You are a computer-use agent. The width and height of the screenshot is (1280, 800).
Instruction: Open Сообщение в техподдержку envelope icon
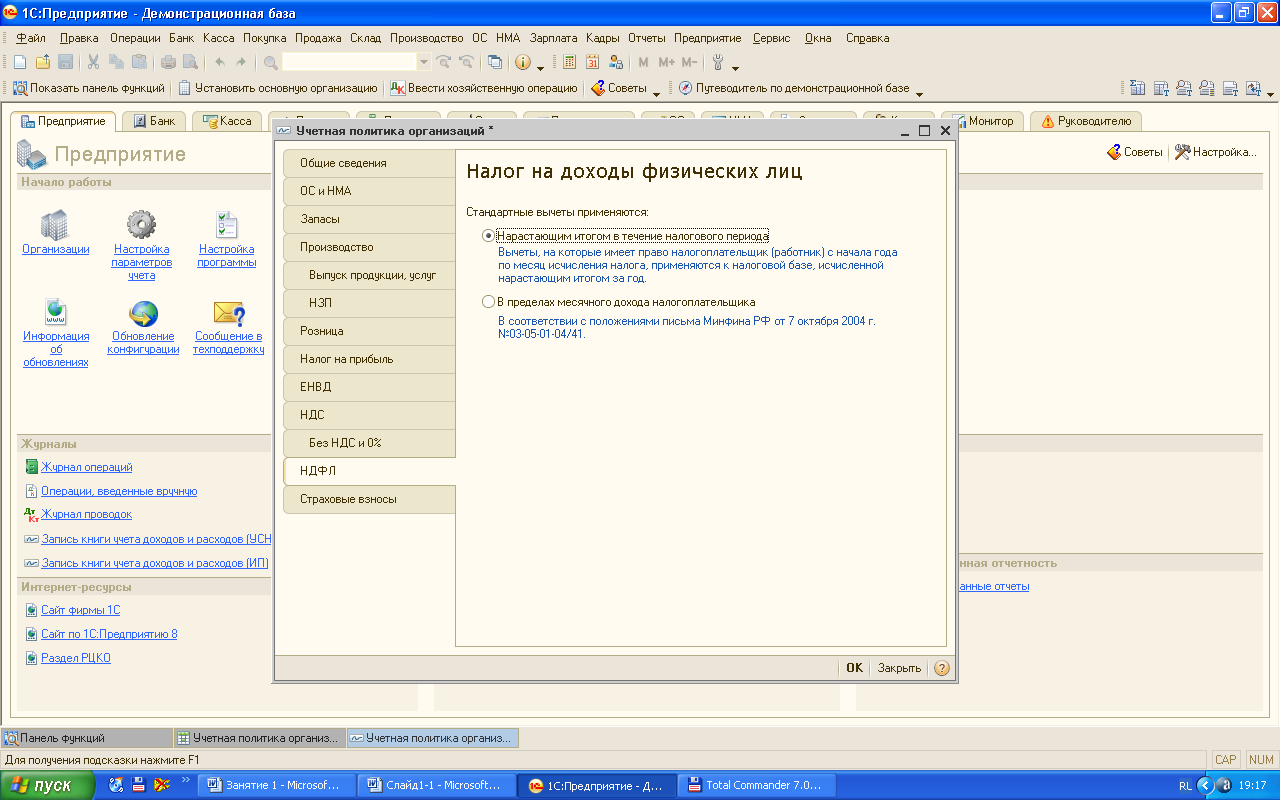click(229, 313)
